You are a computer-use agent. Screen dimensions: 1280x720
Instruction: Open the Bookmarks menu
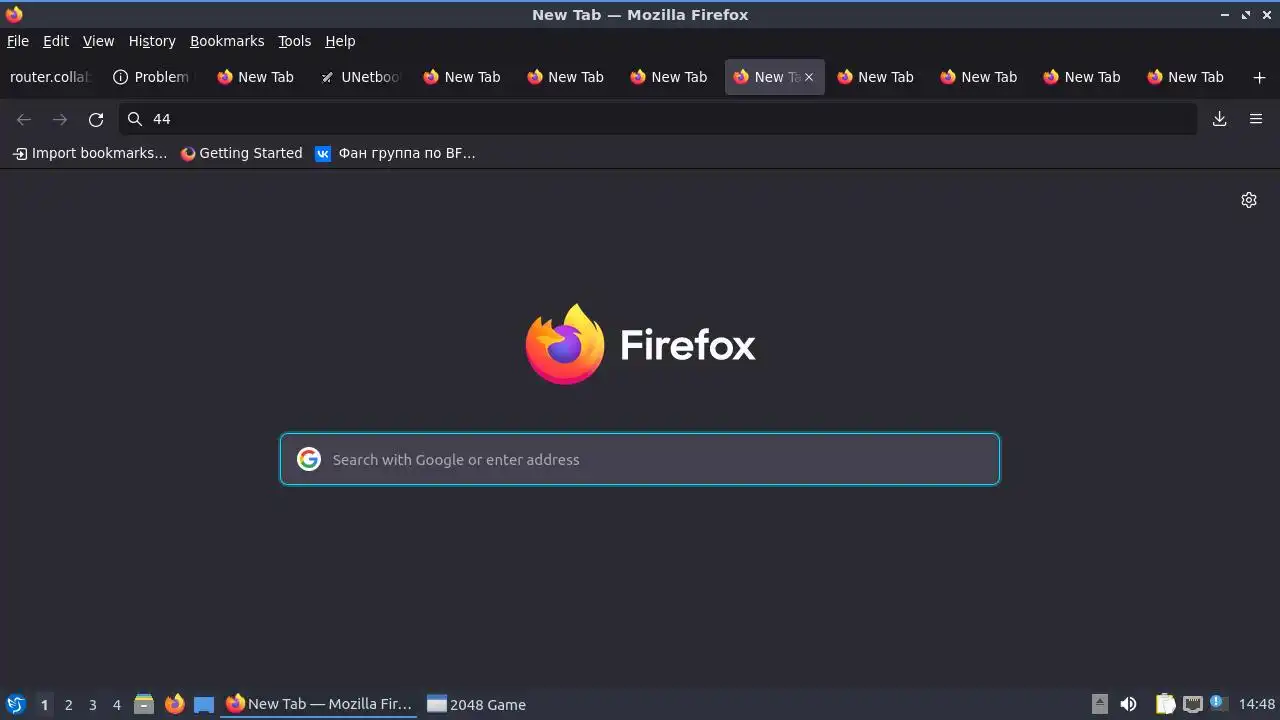227,41
